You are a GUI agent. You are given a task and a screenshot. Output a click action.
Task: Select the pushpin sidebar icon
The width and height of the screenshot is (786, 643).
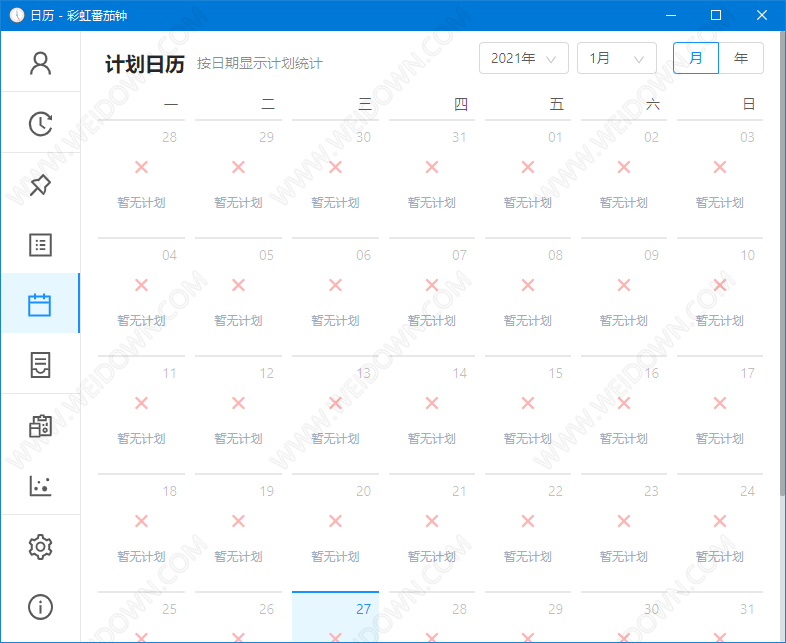click(40, 185)
